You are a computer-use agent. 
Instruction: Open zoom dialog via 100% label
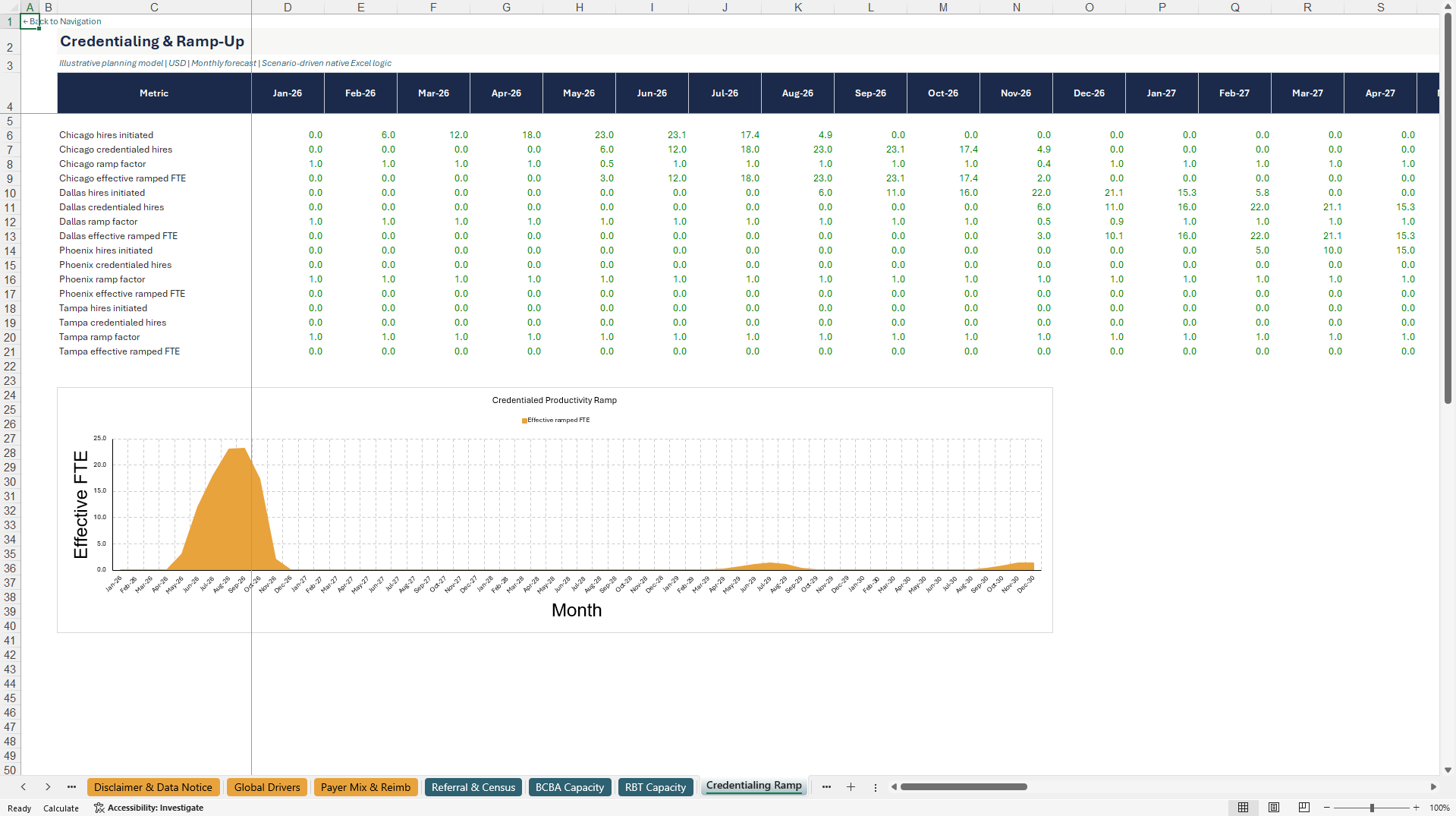tap(1439, 808)
